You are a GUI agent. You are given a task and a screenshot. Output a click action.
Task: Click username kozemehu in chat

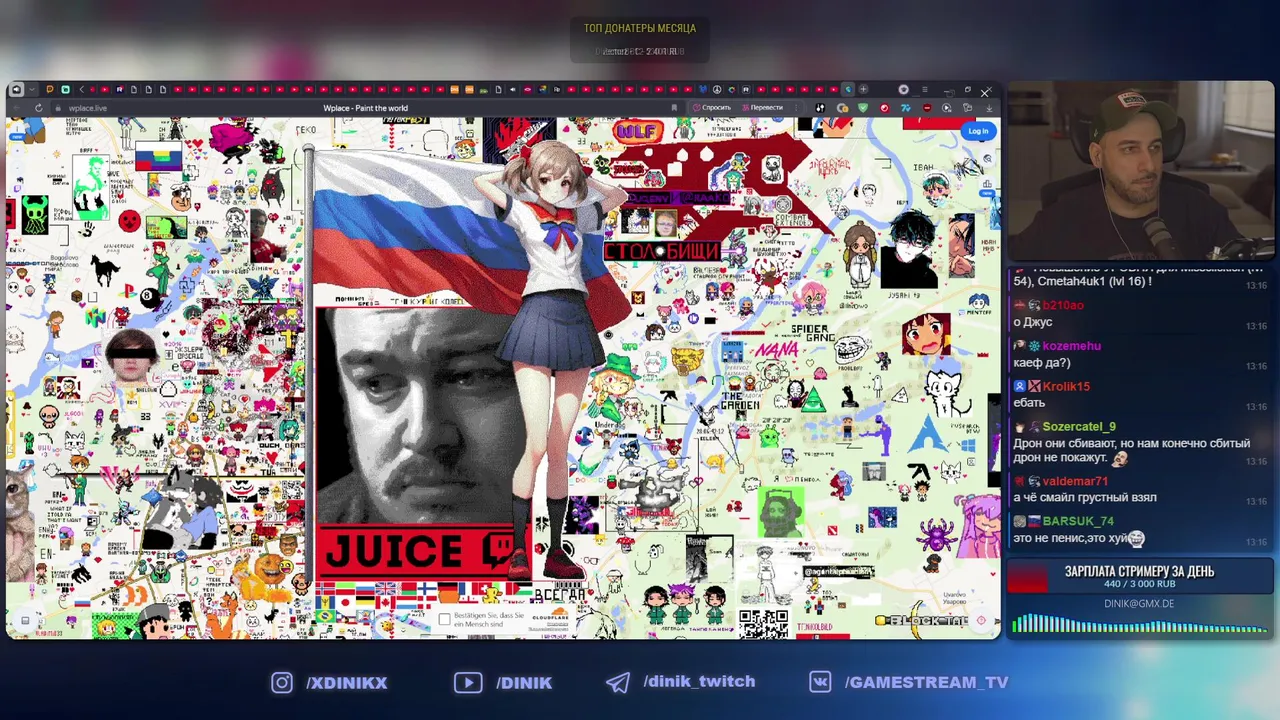pyautogui.click(x=1071, y=345)
